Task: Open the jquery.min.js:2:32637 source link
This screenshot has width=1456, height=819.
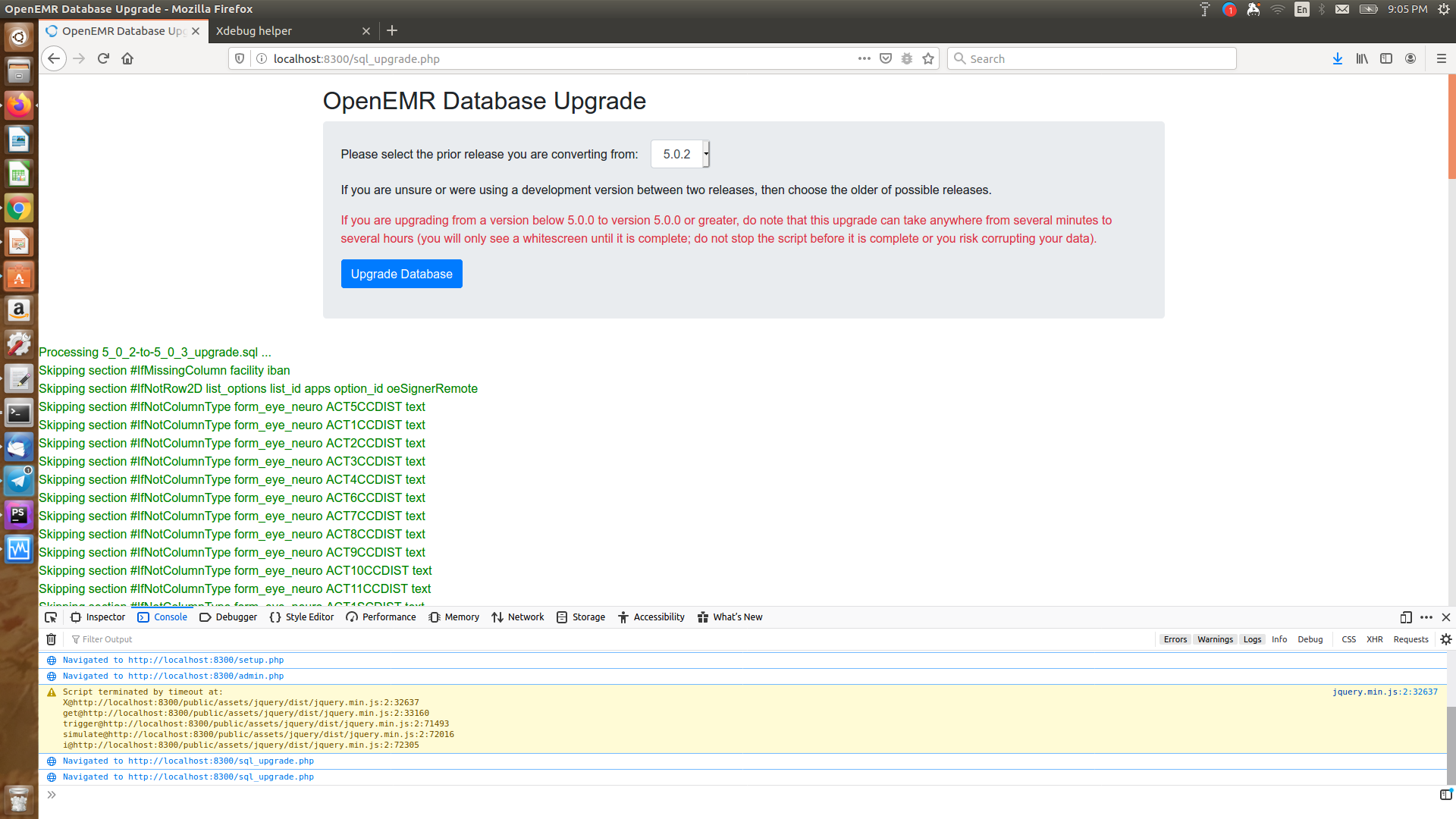Action: coord(1384,692)
